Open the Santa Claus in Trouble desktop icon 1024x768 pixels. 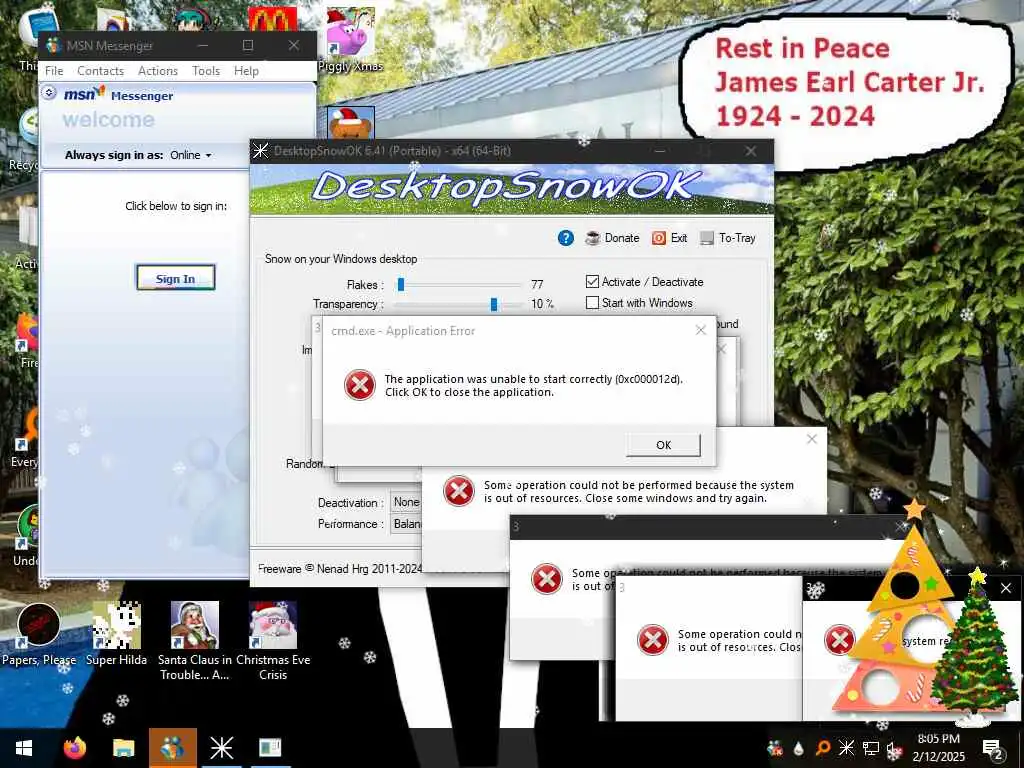coord(195,640)
